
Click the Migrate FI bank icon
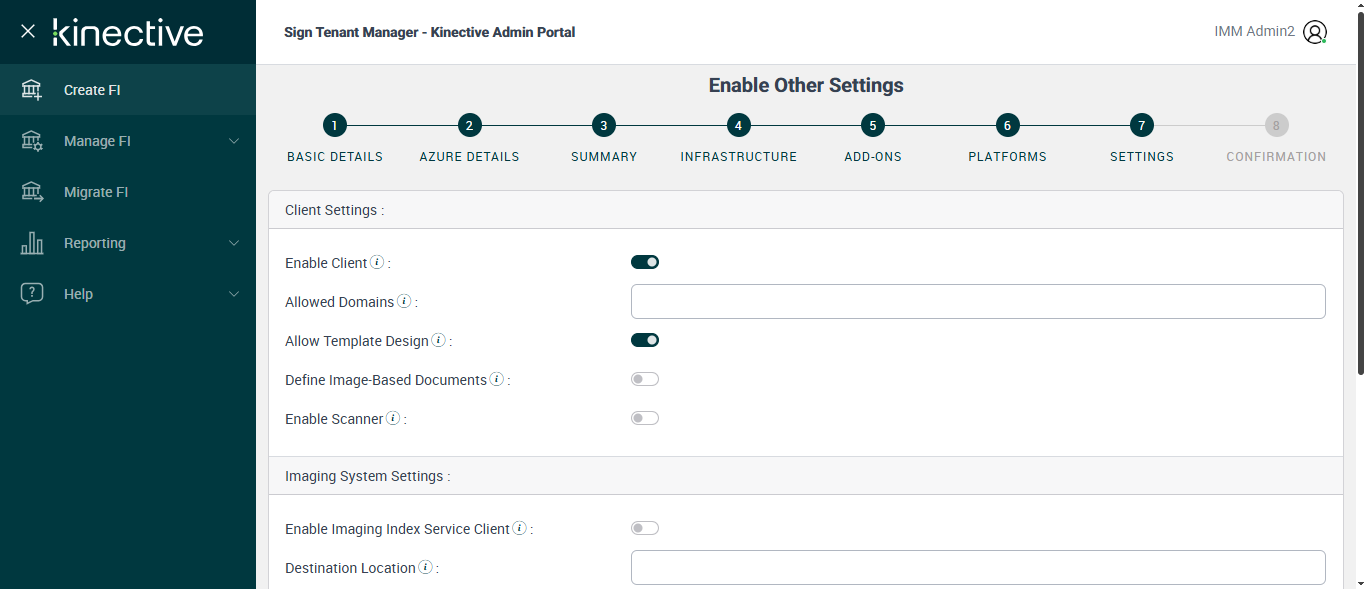[x=32, y=192]
